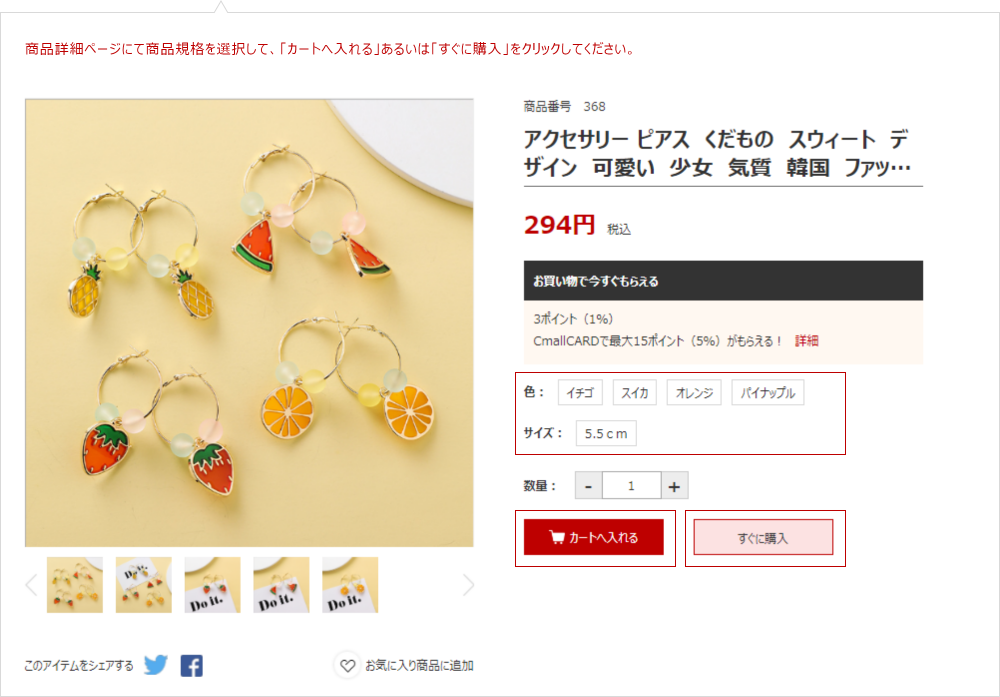Click previous thumbnail arrow
Viewport: 1000px width, 697px height.
[x=31, y=585]
